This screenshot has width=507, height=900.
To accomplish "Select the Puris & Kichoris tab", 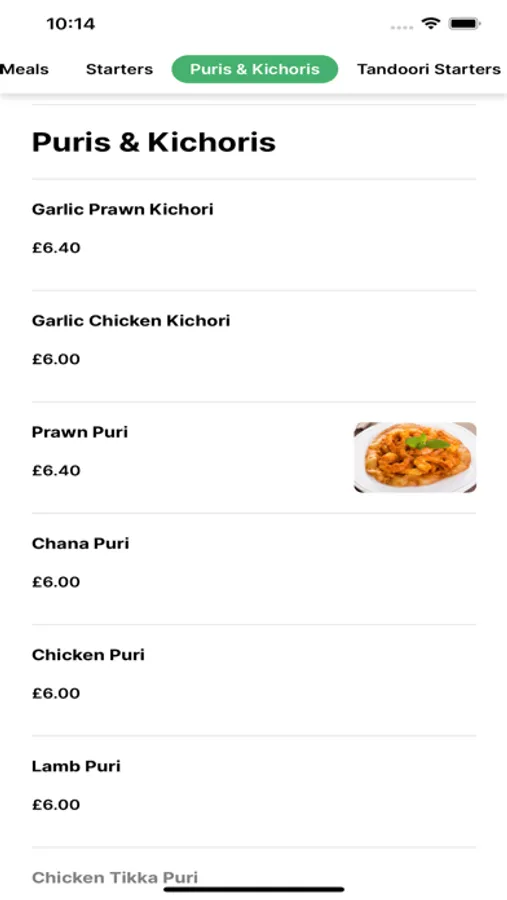I will pos(255,69).
